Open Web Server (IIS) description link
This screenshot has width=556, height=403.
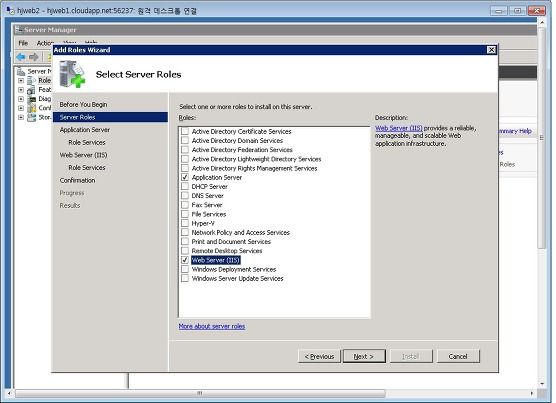[x=399, y=128]
